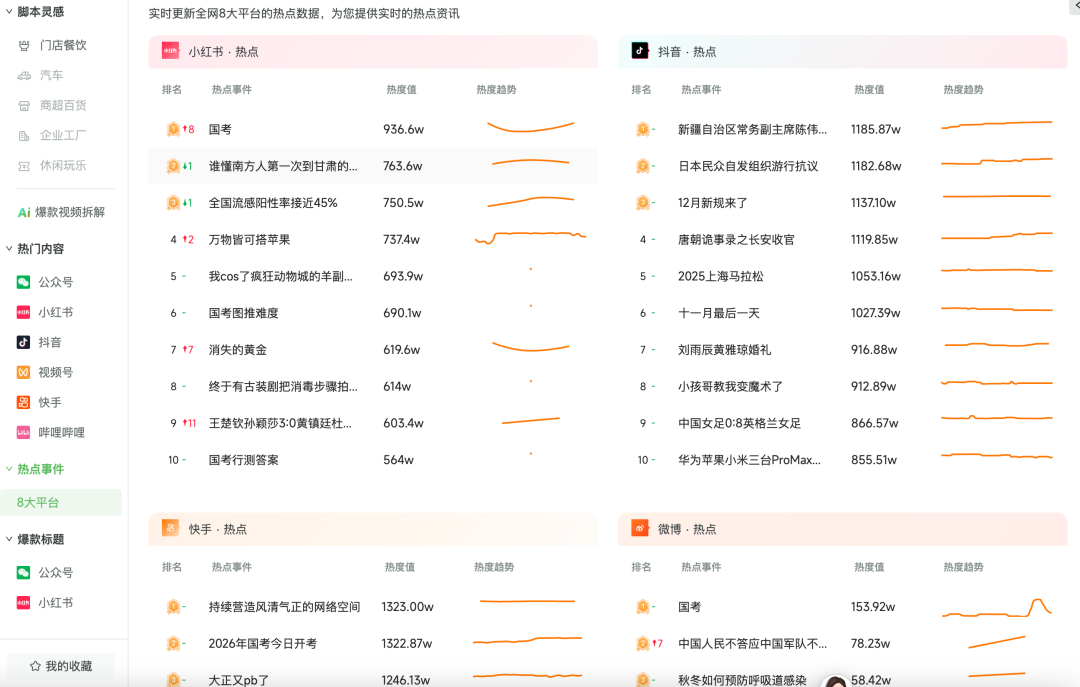Image resolution: width=1080 pixels, height=687 pixels.
Task: Click the 小红书 icon under 热门内容
Action: (x=23, y=312)
